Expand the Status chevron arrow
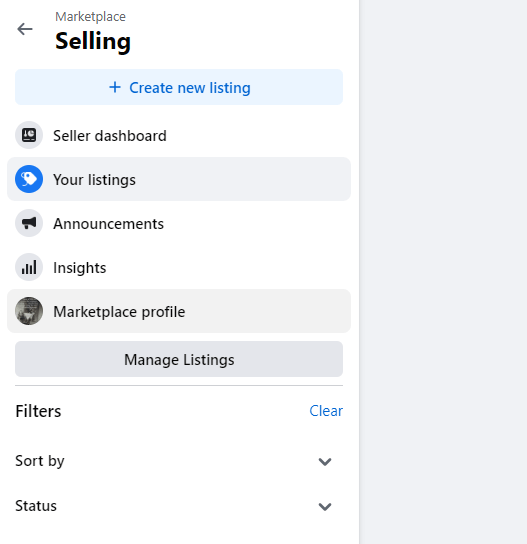 point(325,507)
